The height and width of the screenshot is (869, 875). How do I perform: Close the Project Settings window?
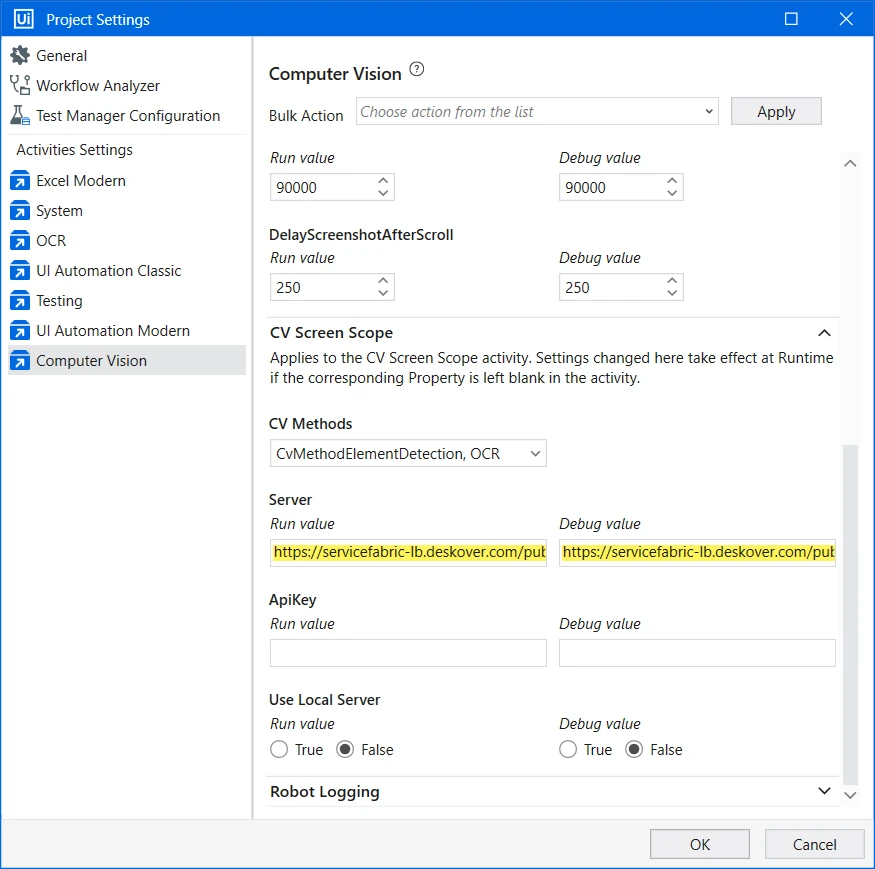tap(846, 19)
